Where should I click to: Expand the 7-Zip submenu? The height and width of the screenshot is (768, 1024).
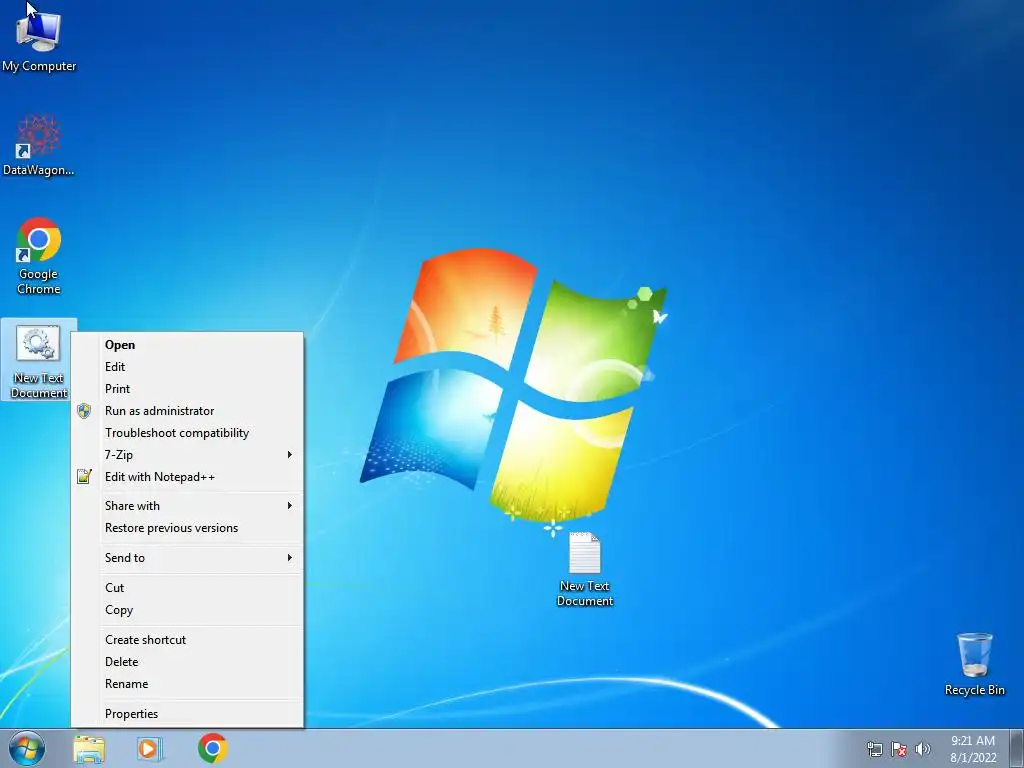tap(187, 455)
